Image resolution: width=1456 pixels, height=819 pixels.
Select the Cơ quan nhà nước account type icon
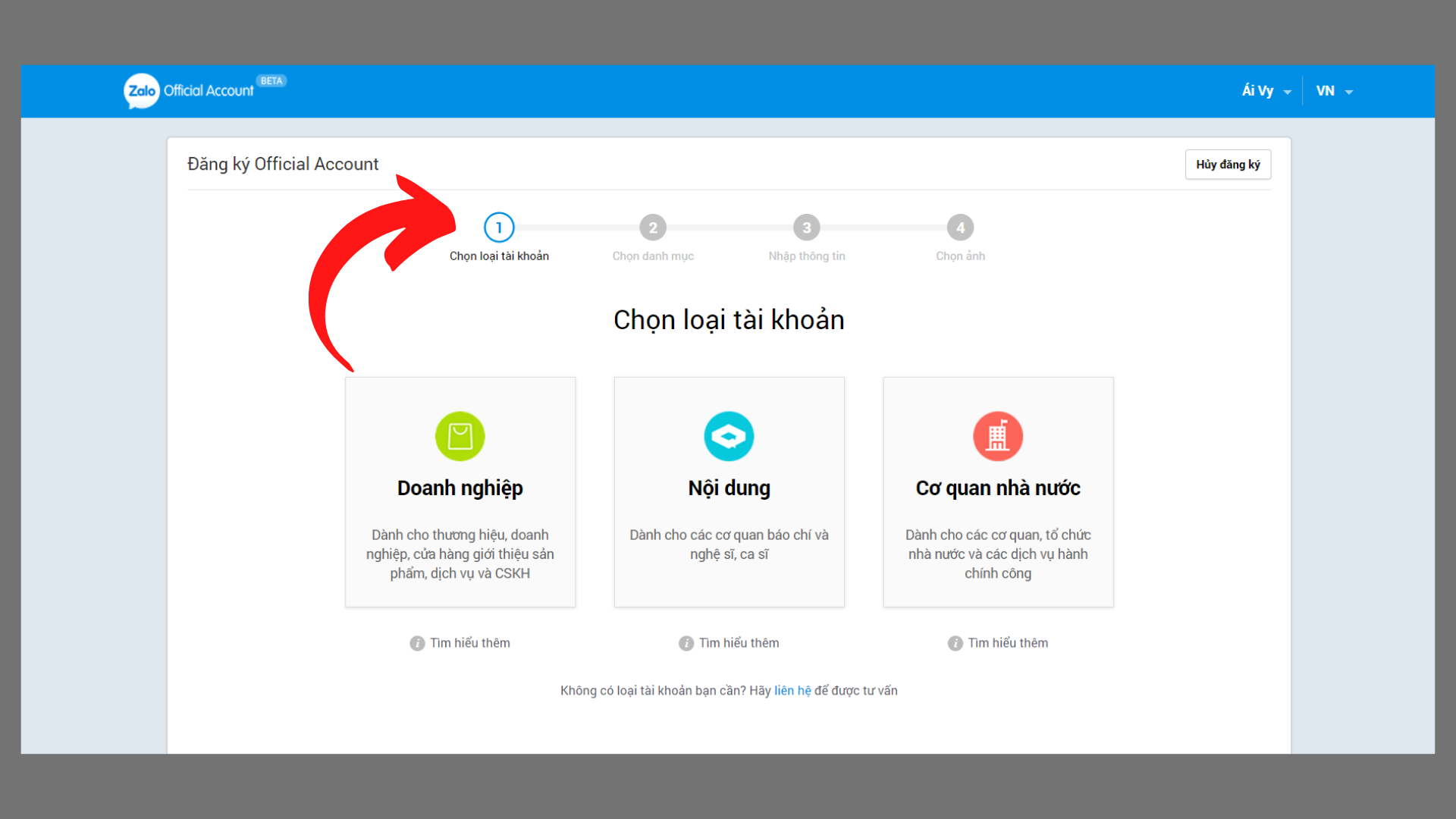point(997,434)
